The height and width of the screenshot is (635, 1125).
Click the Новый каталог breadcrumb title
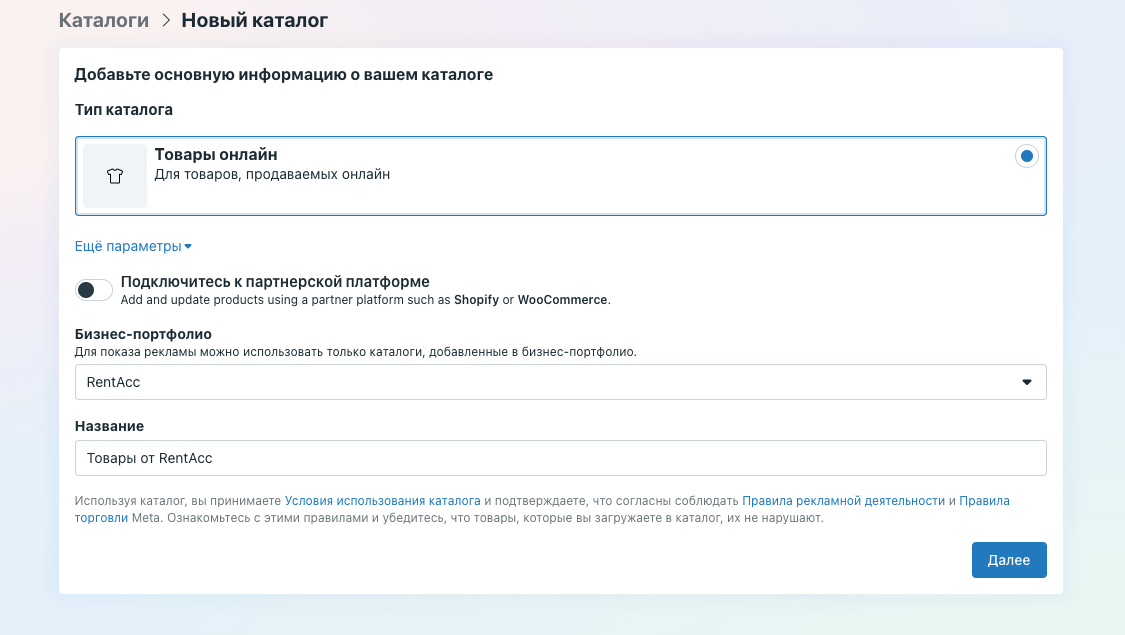[254, 20]
